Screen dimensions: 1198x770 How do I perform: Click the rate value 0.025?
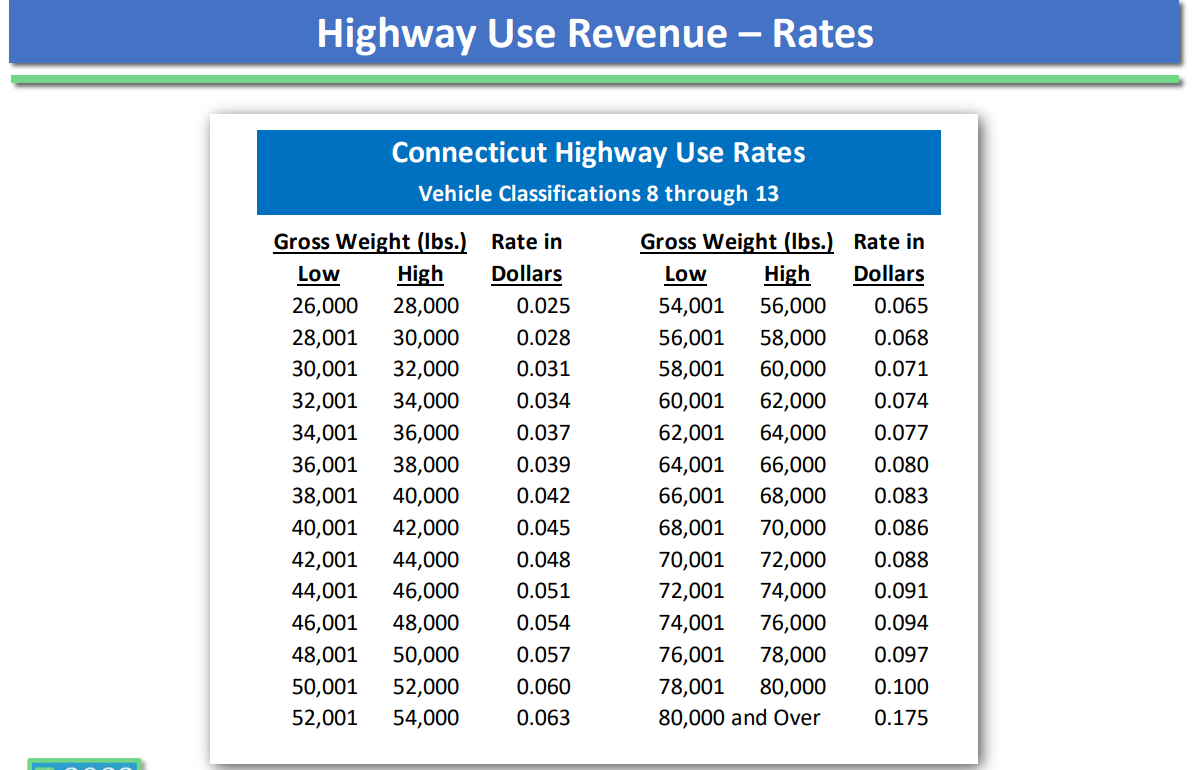pyautogui.click(x=543, y=306)
